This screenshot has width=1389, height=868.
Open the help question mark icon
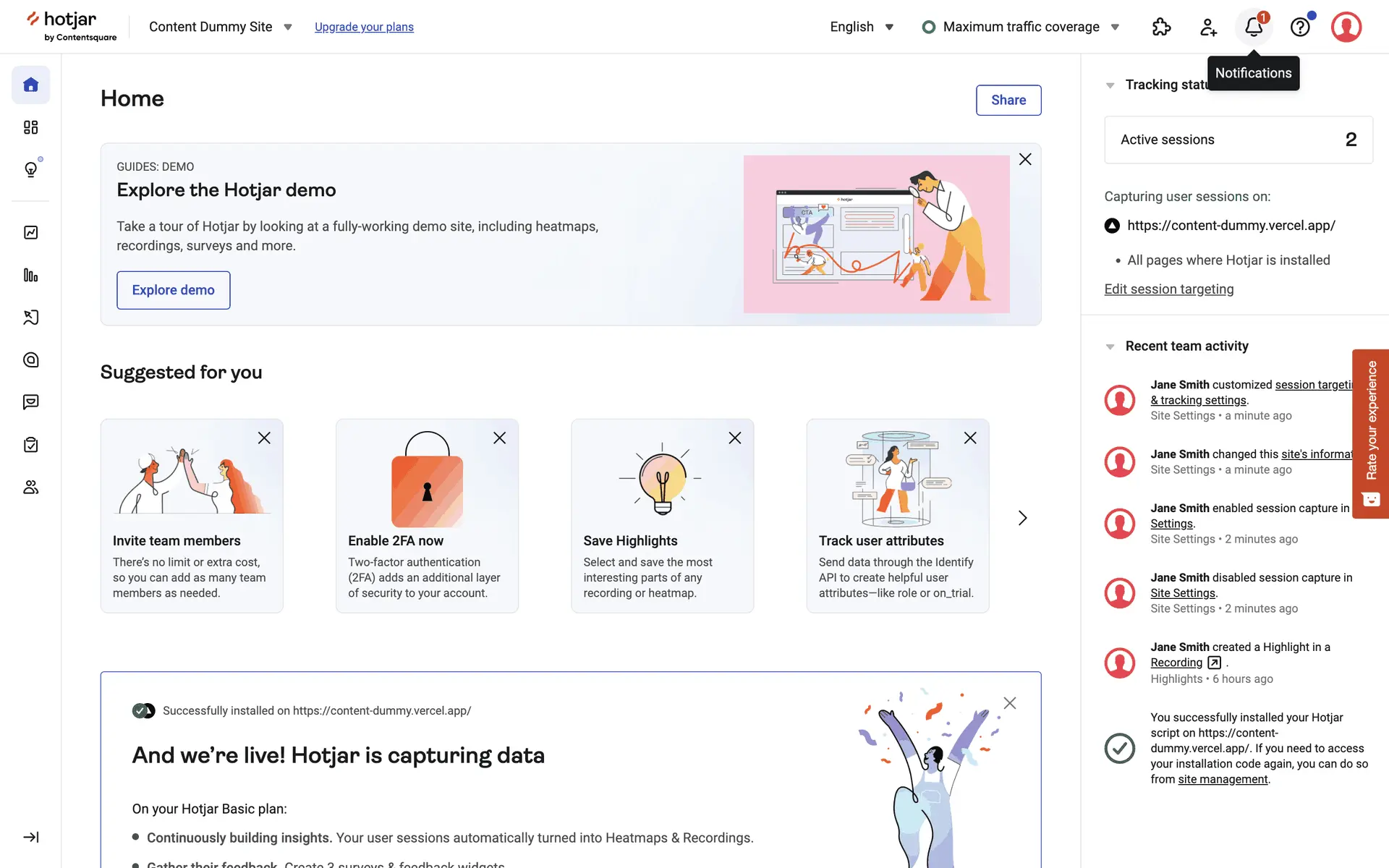pos(1300,27)
